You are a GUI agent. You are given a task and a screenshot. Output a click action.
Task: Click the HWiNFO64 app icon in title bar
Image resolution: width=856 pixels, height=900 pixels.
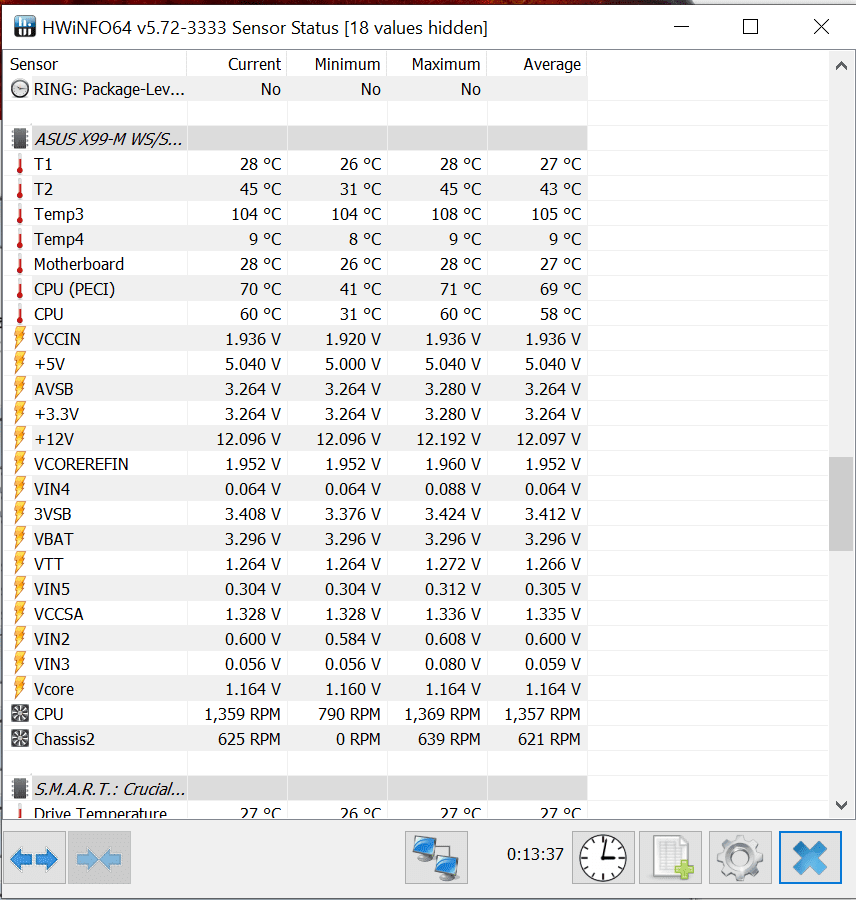25,27
